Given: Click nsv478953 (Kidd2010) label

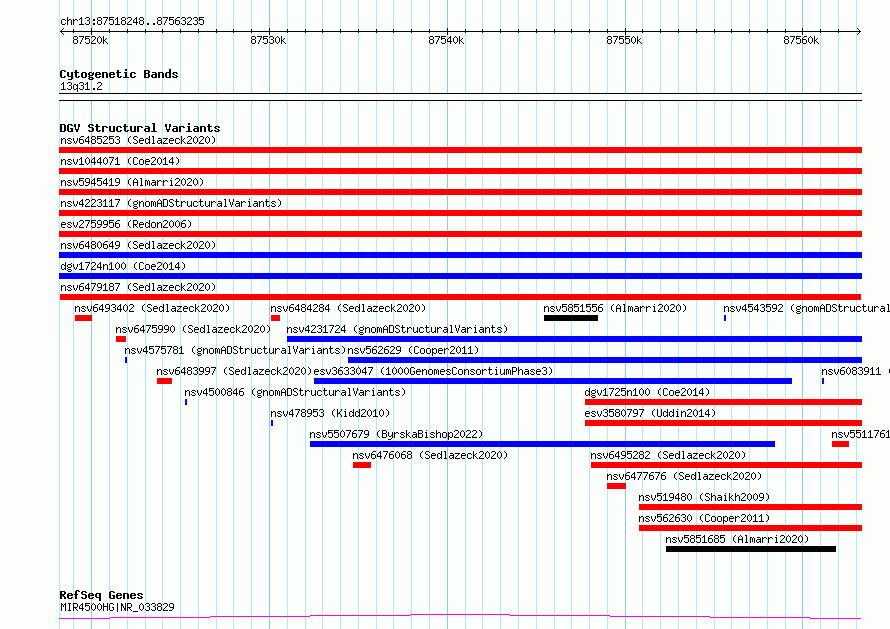Looking at the screenshot, I should tap(330, 413).
